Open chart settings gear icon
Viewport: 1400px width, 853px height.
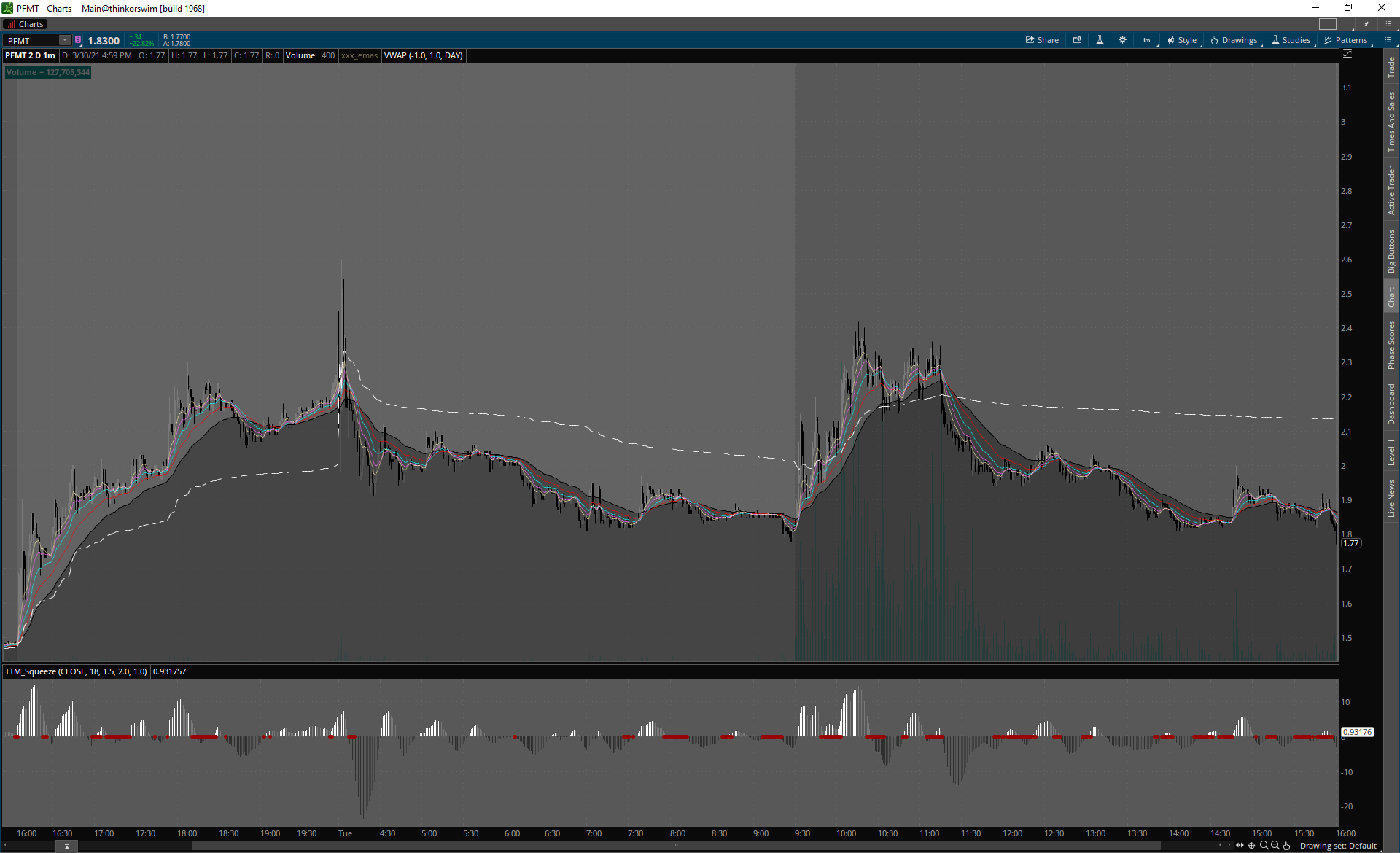(x=1122, y=40)
